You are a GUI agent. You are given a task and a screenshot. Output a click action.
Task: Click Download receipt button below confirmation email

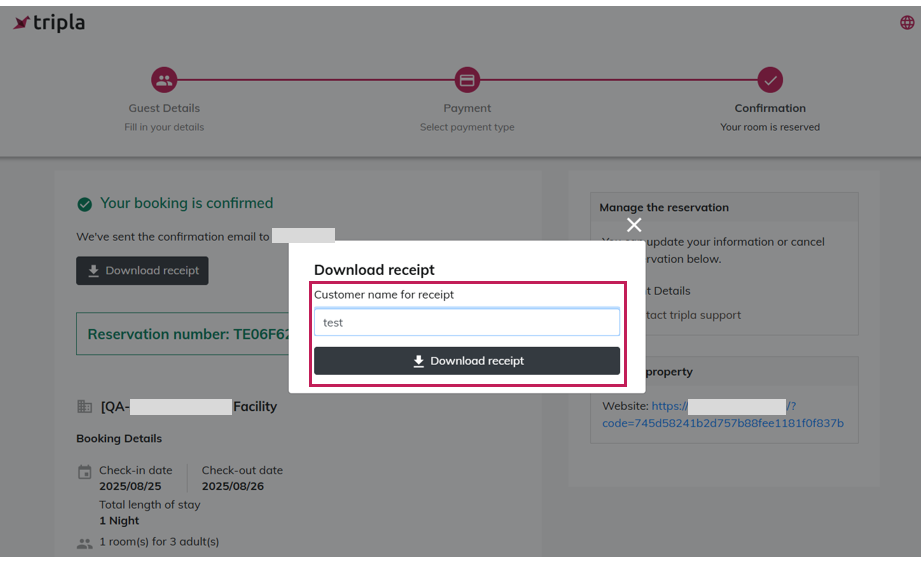142,271
